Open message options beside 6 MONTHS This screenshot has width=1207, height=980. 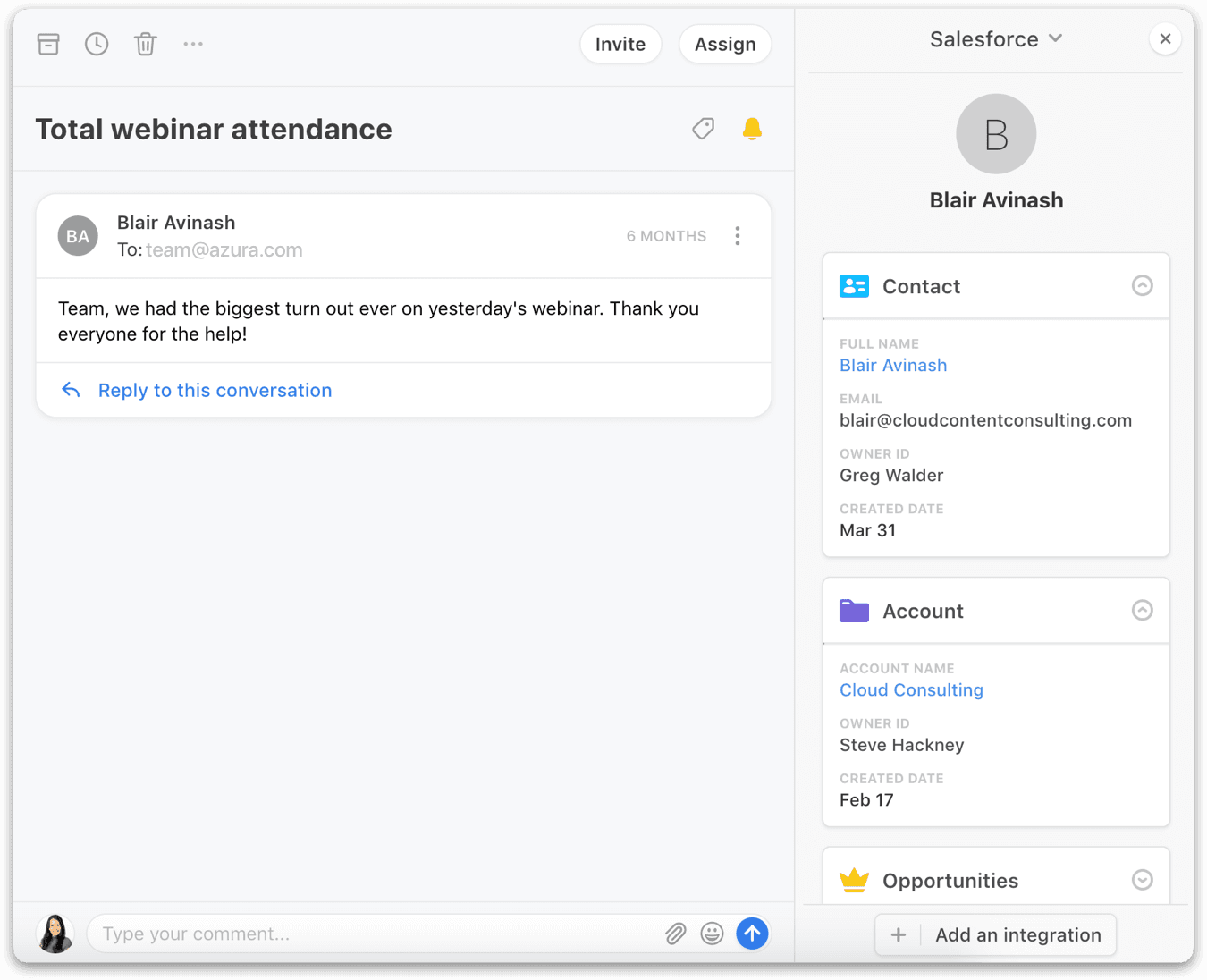[x=738, y=236]
